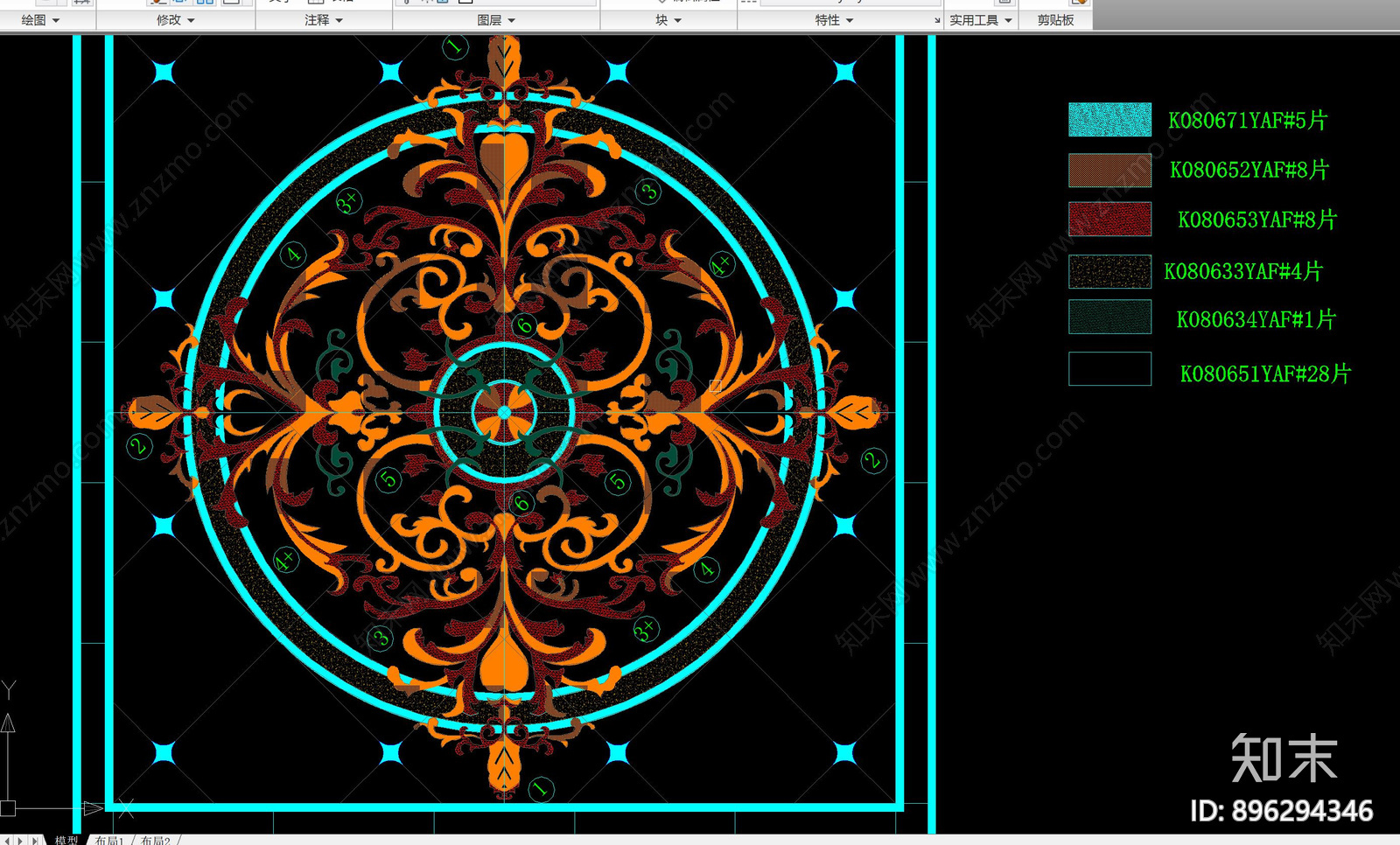Viewport: 1400px width, 845px height.
Task: Click the text K080671YAF#5片
Action: 1248,121
